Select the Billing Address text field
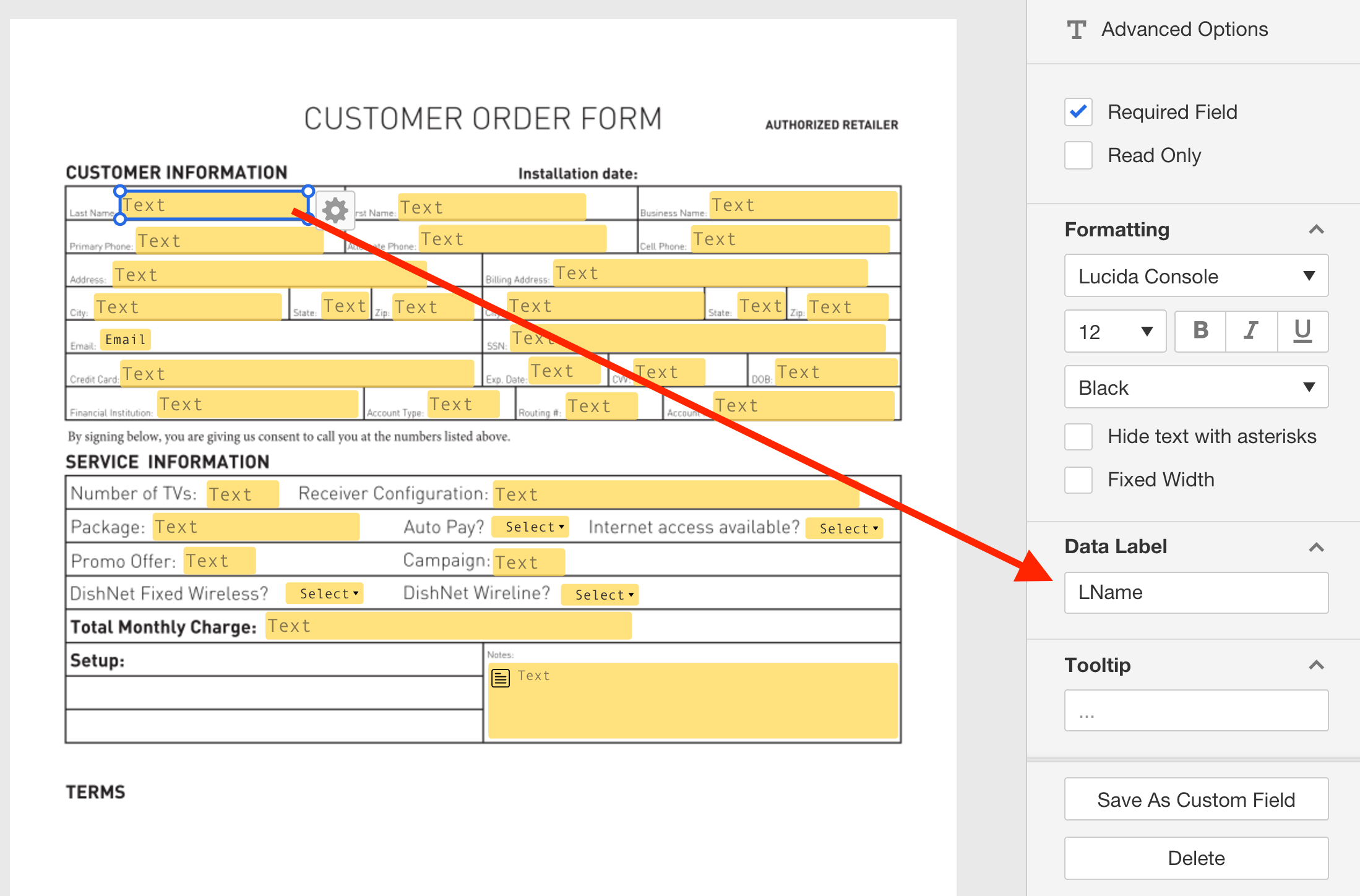The width and height of the screenshot is (1360, 896). tap(710, 273)
